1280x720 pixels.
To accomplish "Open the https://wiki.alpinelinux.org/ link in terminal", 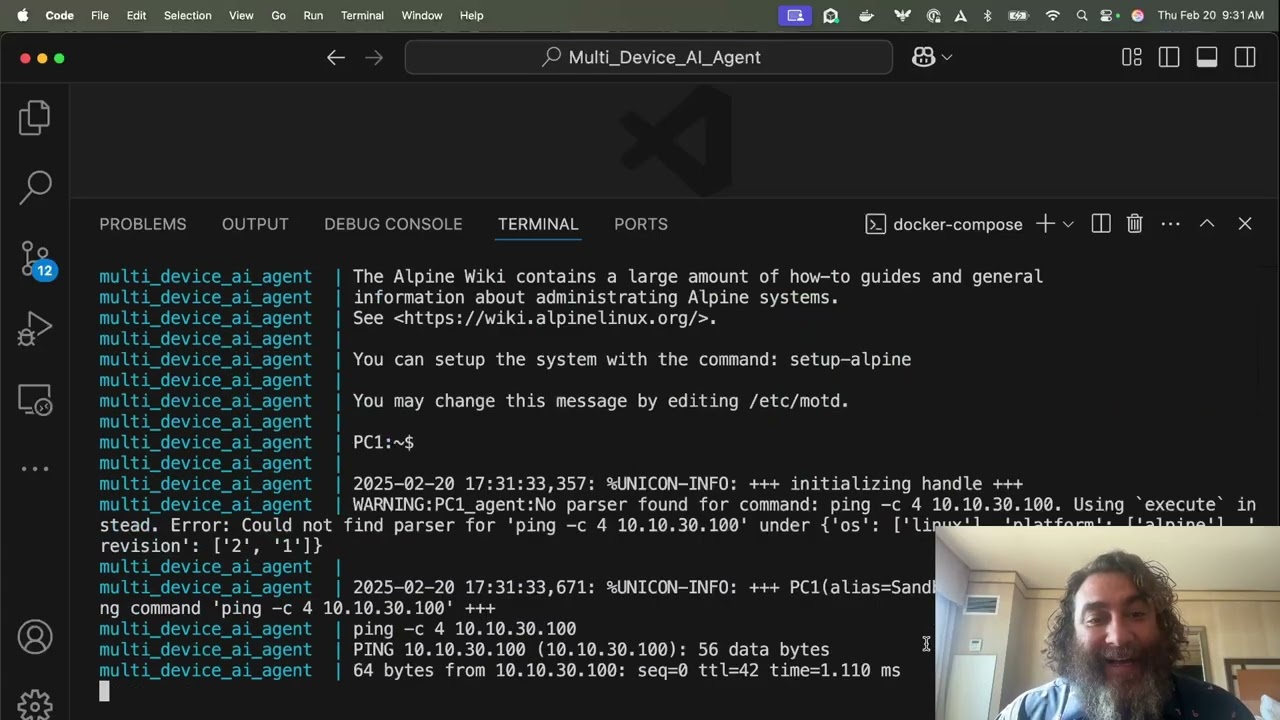I will (x=552, y=319).
